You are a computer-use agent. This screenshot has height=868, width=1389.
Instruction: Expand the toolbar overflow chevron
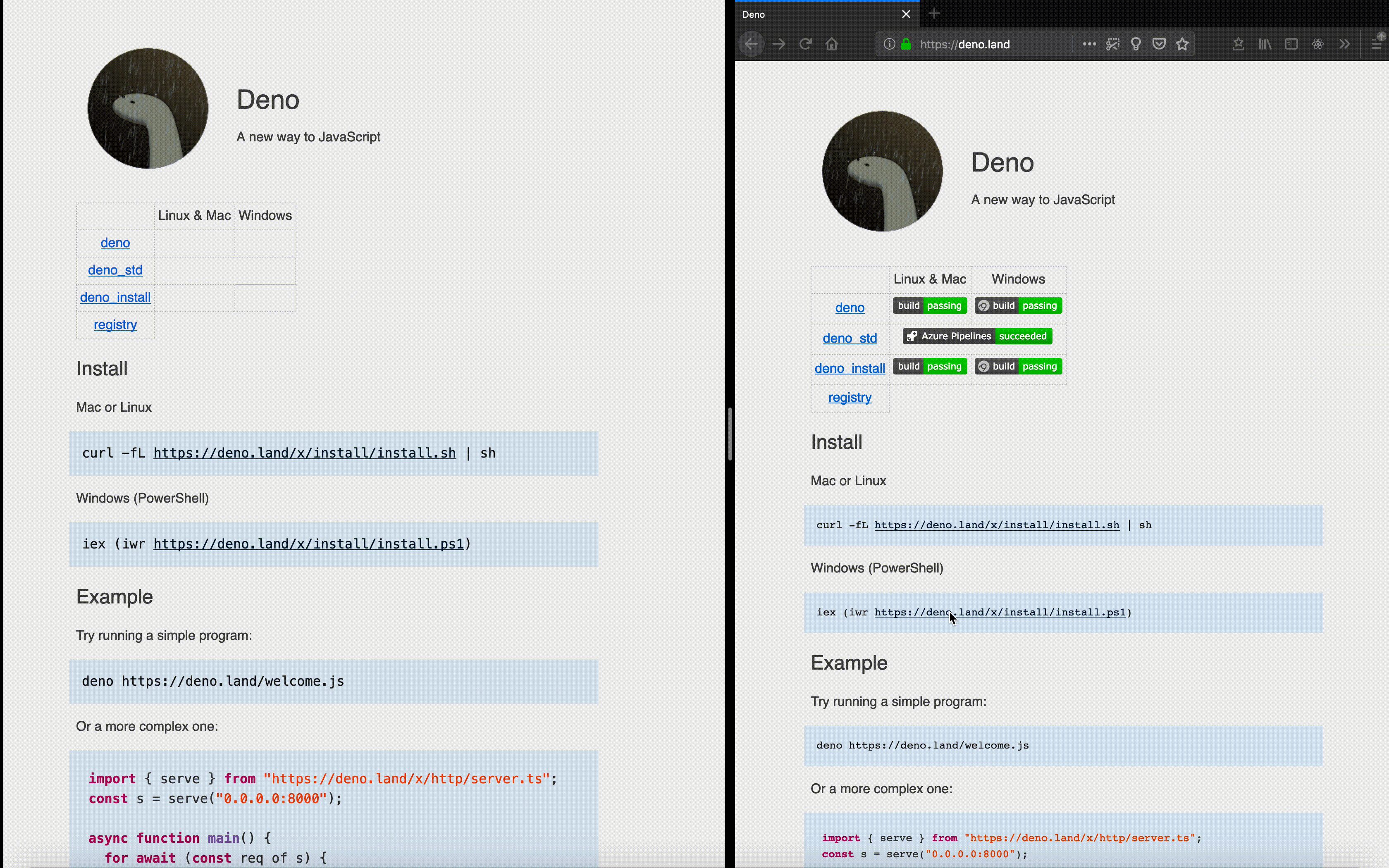[1344, 44]
